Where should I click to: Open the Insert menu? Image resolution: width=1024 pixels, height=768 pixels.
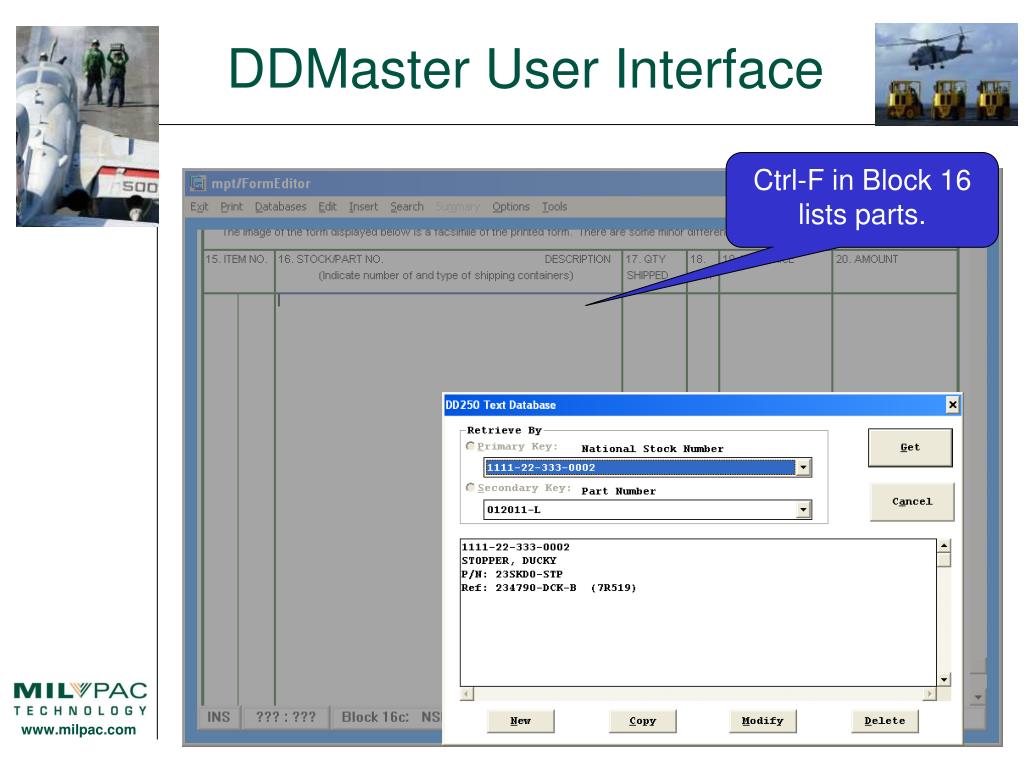(x=363, y=207)
